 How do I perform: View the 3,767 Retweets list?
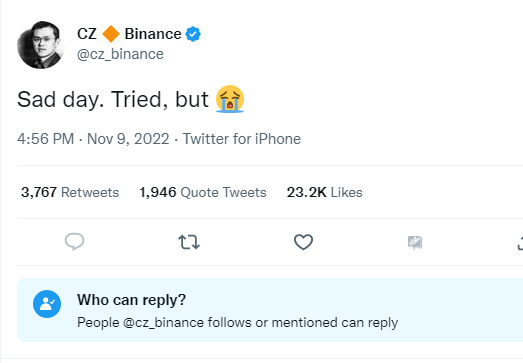70,193
